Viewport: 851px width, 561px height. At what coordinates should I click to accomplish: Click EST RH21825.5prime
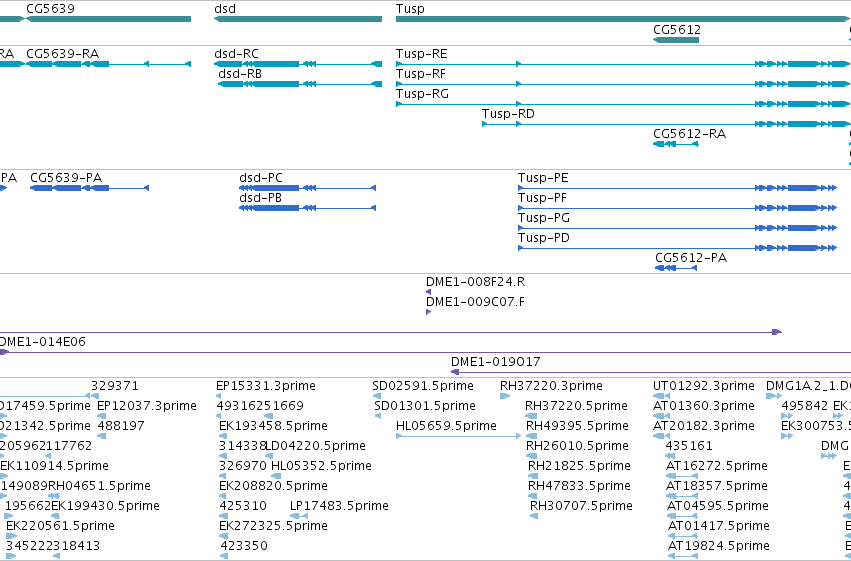[579, 466]
